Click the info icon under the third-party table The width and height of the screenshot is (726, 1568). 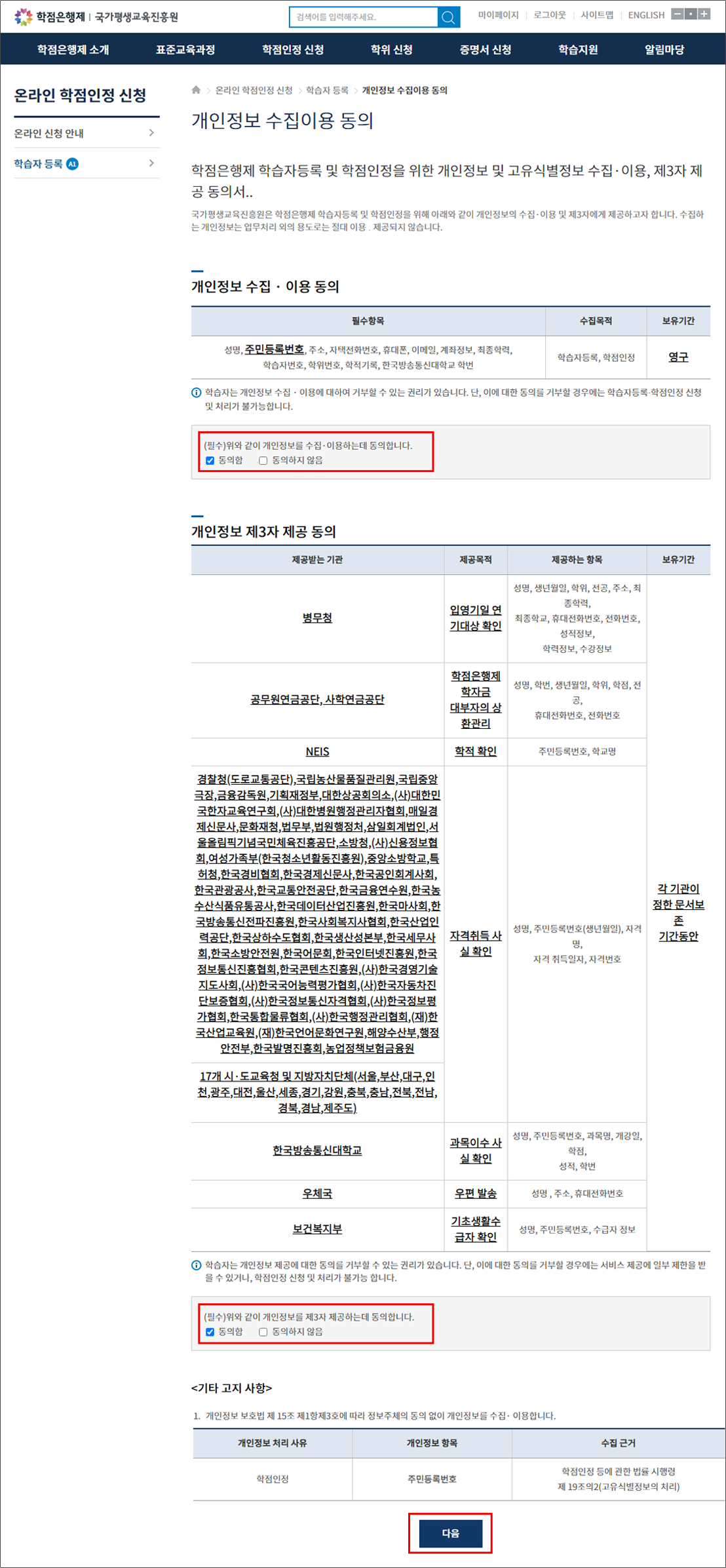pos(196,1265)
